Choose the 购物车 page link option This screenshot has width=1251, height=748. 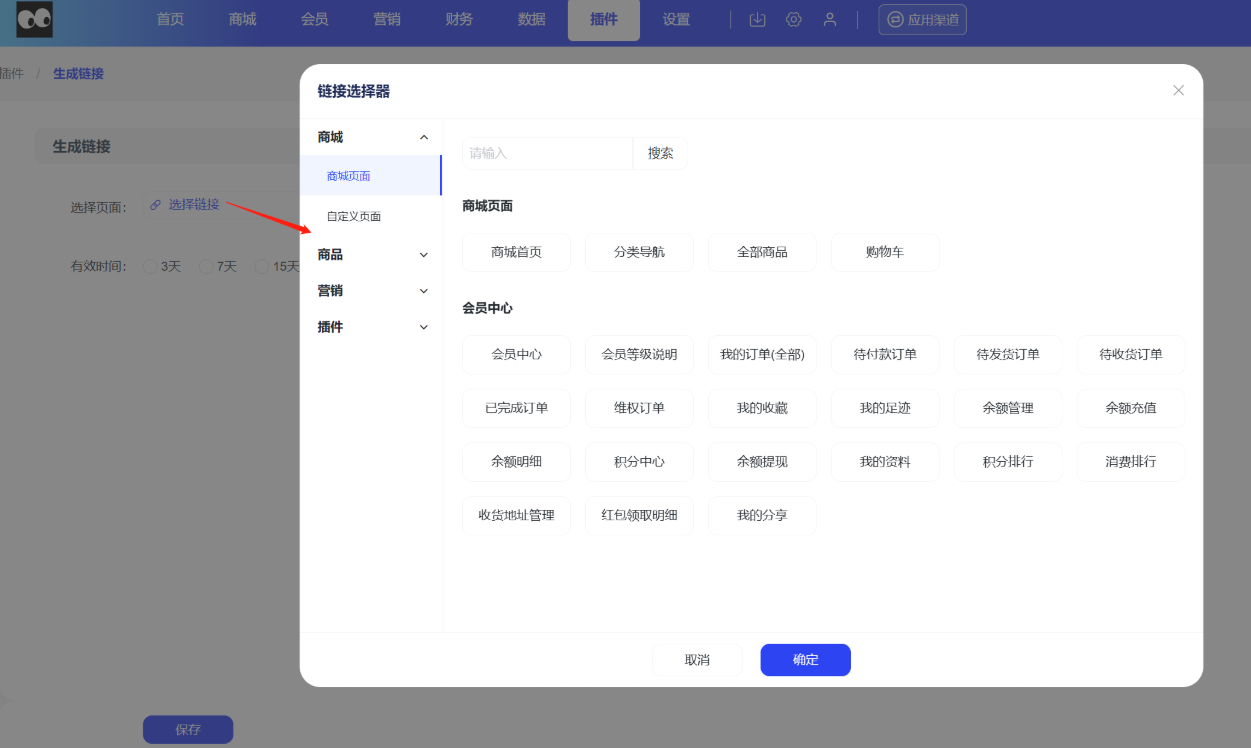(x=885, y=252)
